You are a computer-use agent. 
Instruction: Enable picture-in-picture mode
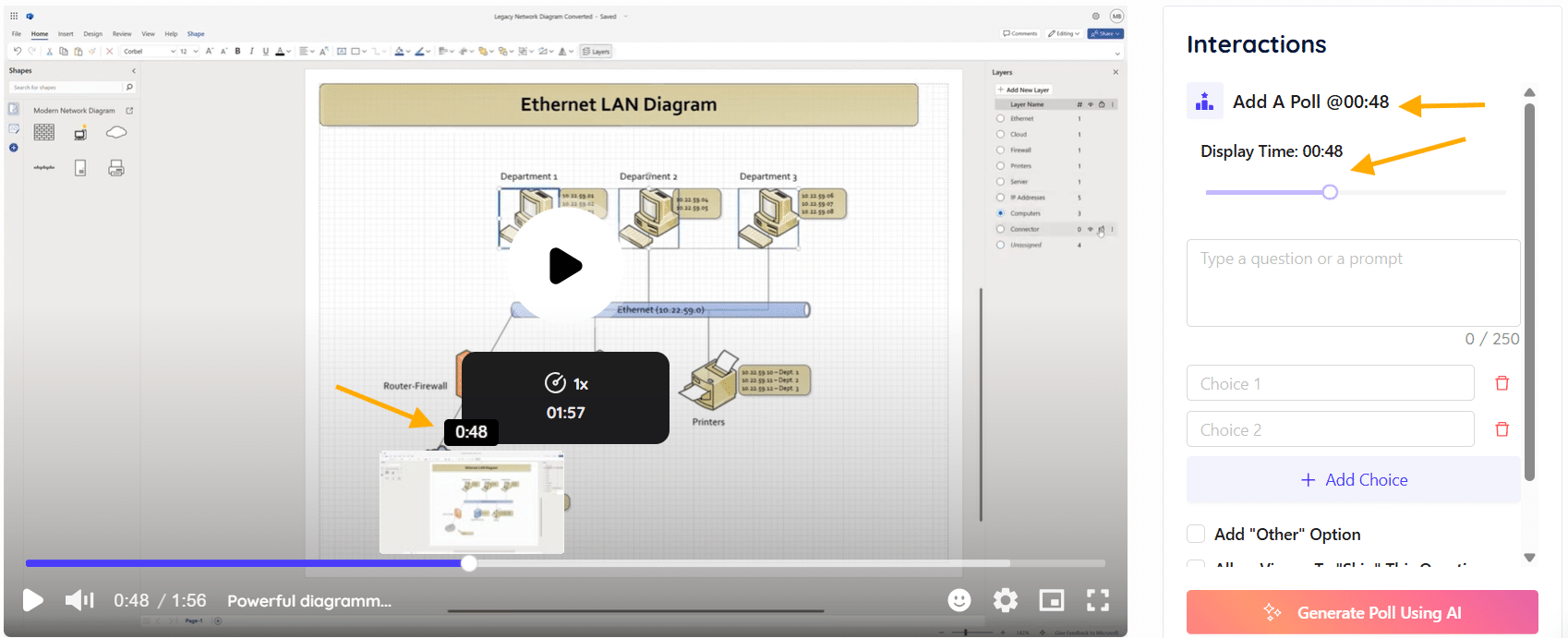pyautogui.click(x=1051, y=600)
